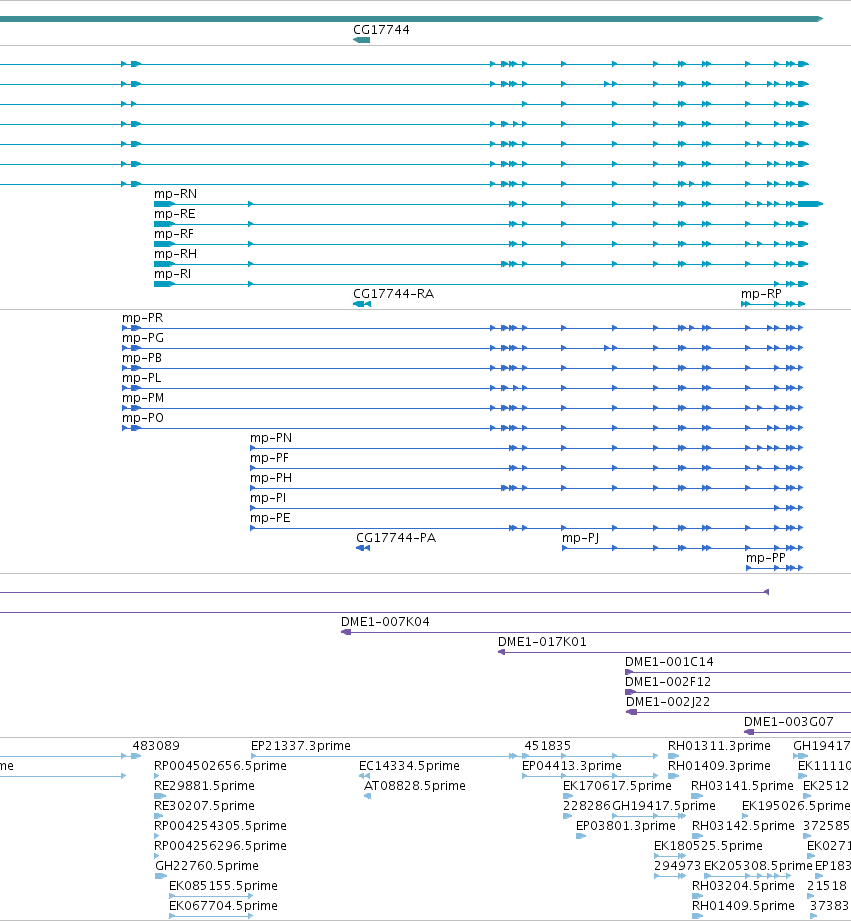Viewport: 851px width, 921px height.
Task: Select the DME1-002J22 clone label
Action: pos(668,701)
